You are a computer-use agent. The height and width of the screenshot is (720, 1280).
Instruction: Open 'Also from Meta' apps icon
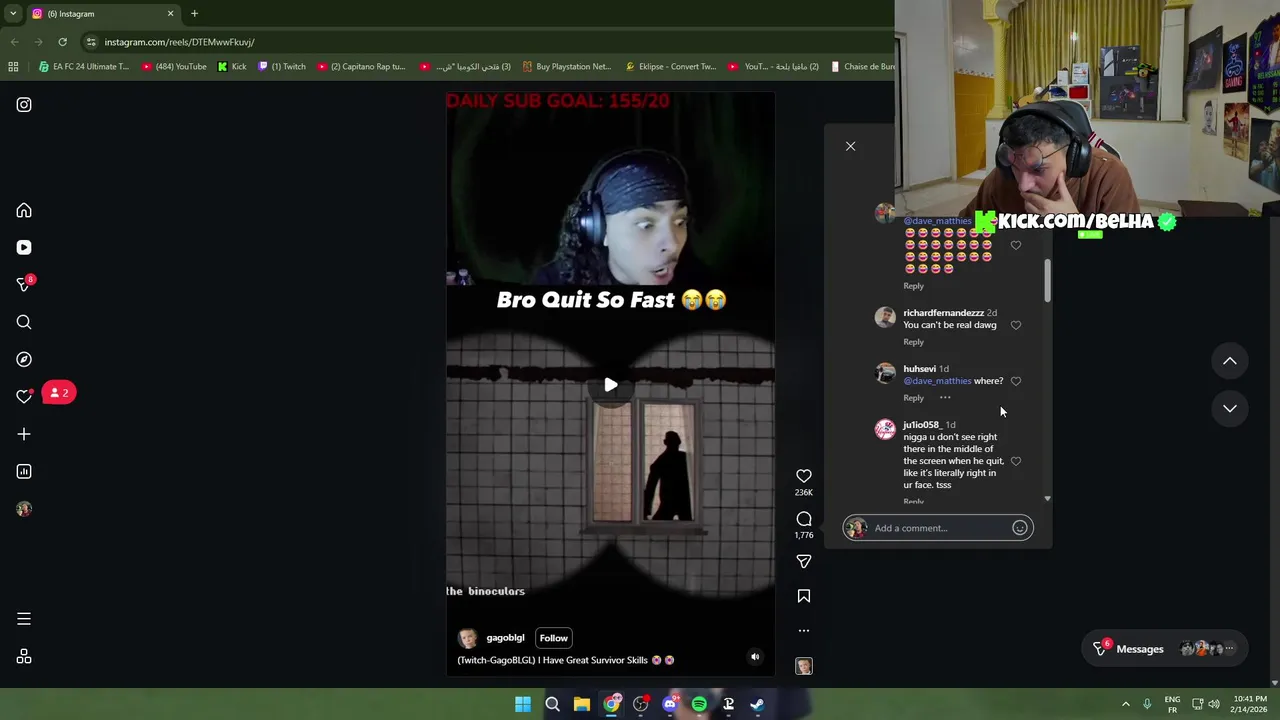click(24, 657)
